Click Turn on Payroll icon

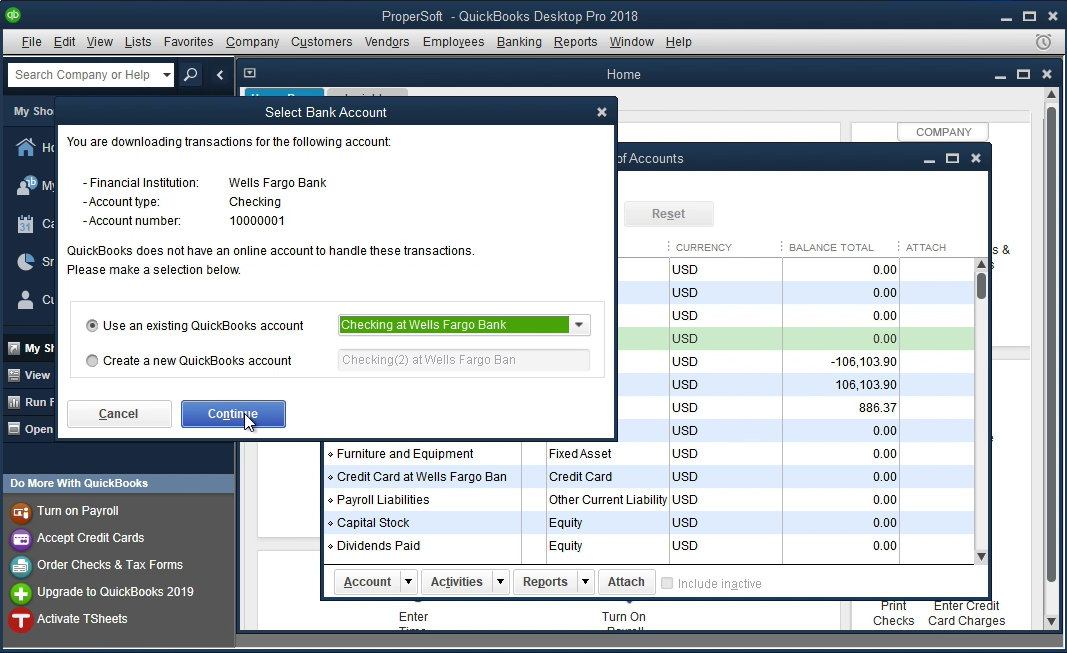point(21,512)
